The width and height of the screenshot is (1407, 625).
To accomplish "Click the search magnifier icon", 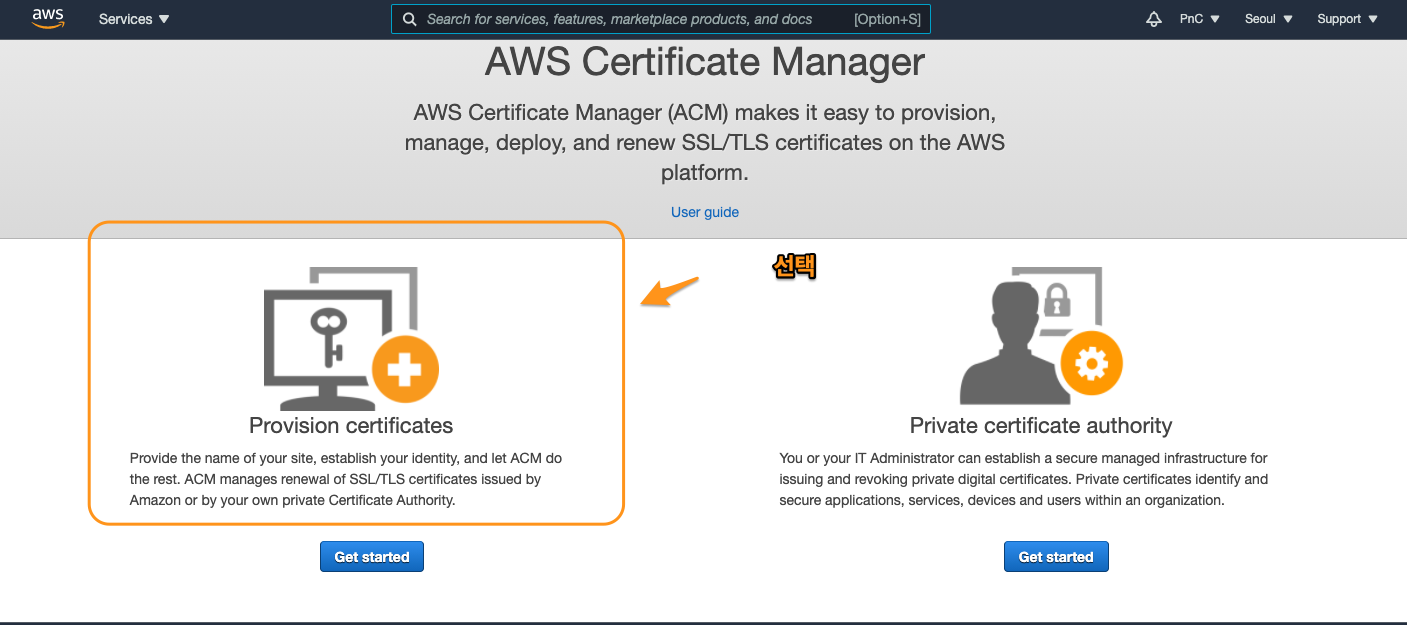I will 409,18.
